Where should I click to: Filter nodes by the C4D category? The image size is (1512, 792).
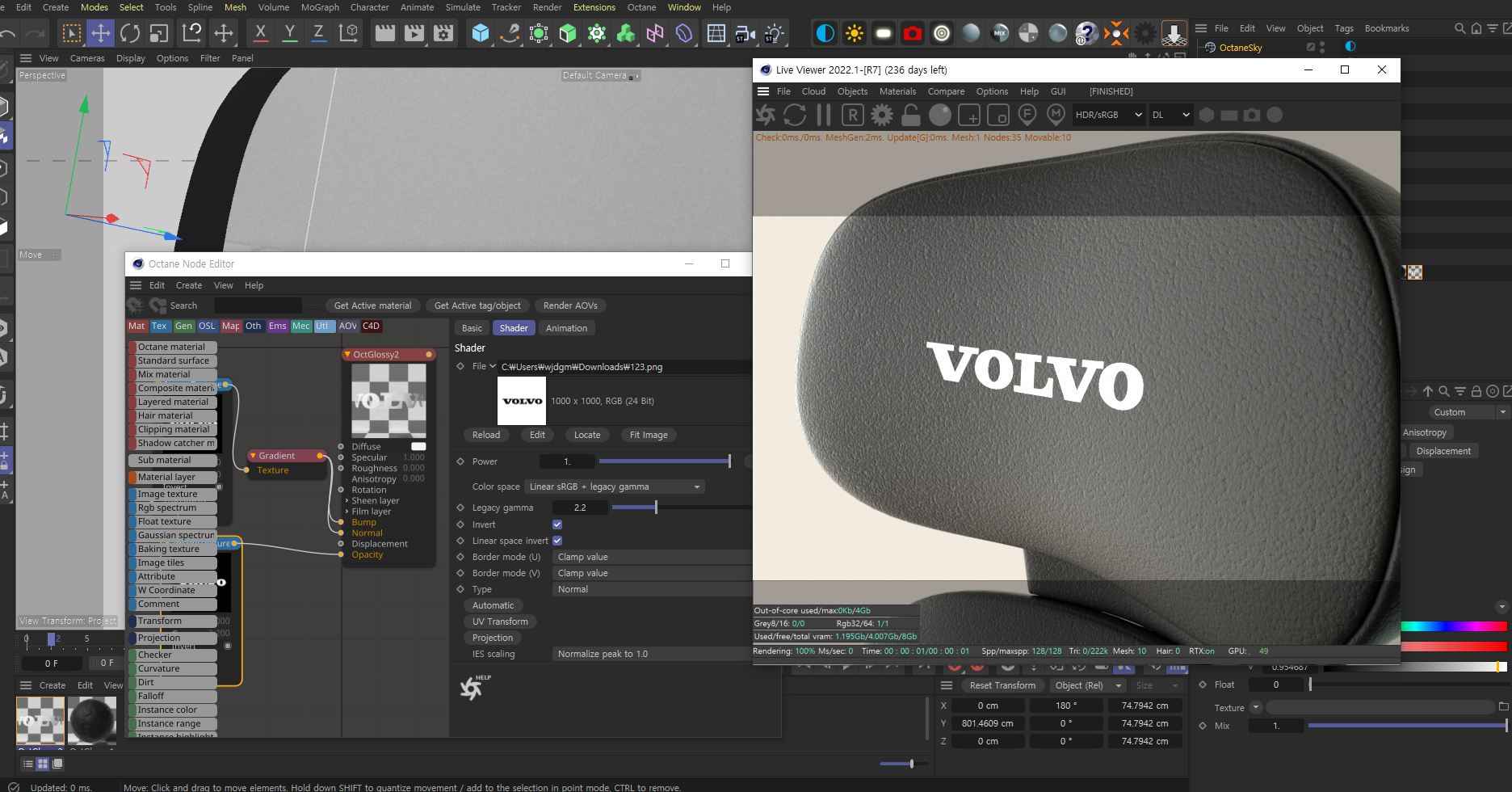coord(371,326)
